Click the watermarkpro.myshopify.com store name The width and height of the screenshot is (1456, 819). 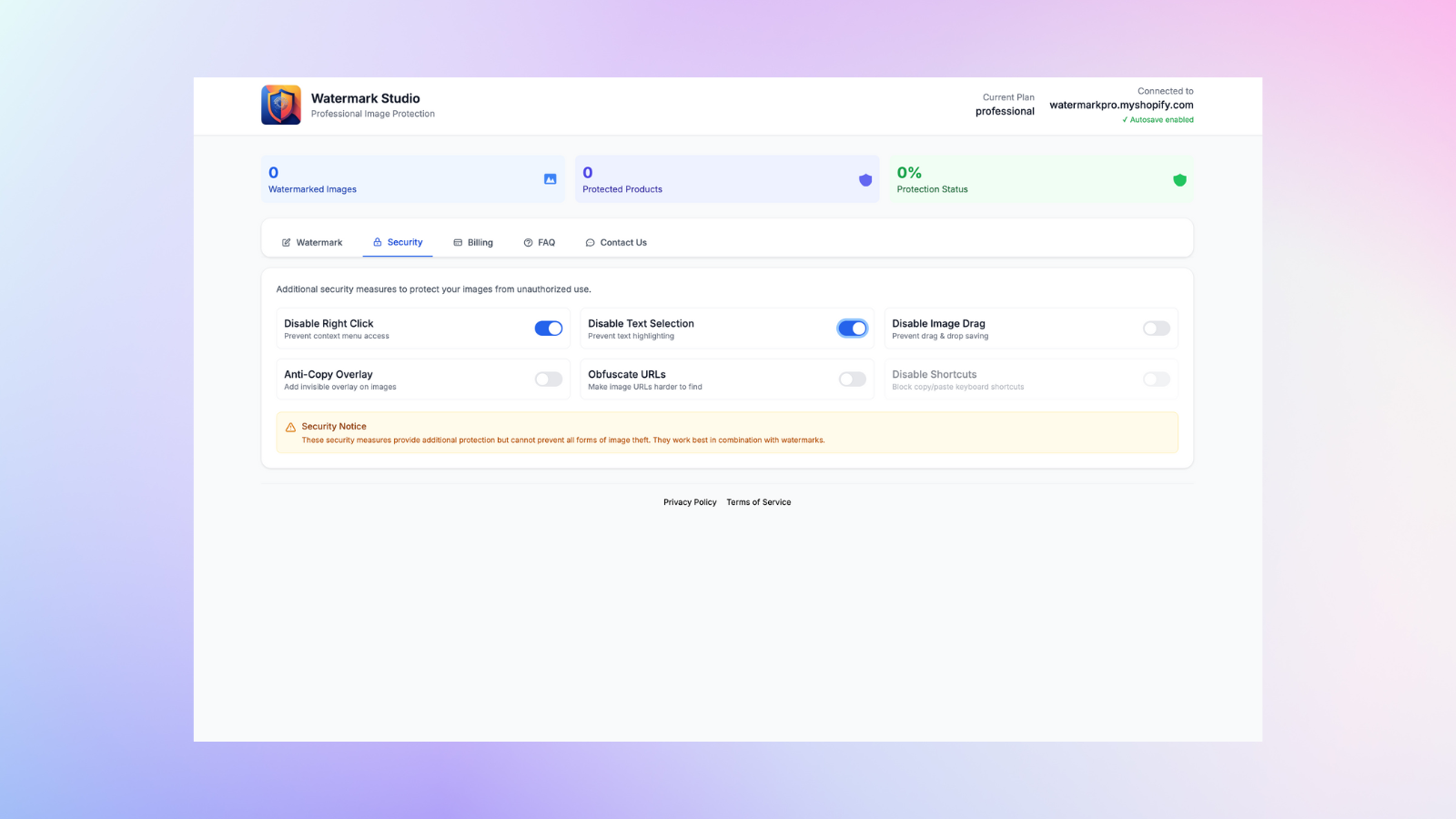[1121, 105]
